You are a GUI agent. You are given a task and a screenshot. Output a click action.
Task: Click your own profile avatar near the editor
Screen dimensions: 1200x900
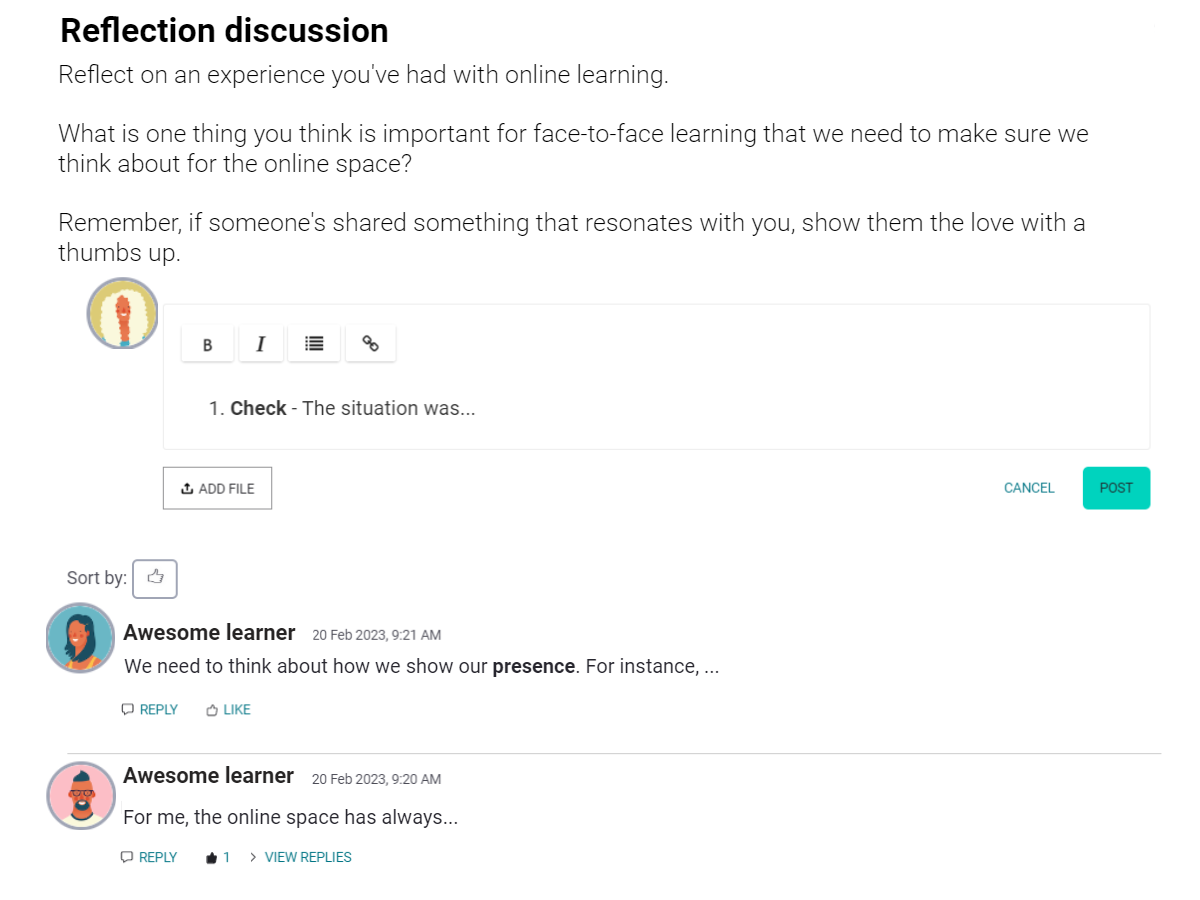click(122, 313)
